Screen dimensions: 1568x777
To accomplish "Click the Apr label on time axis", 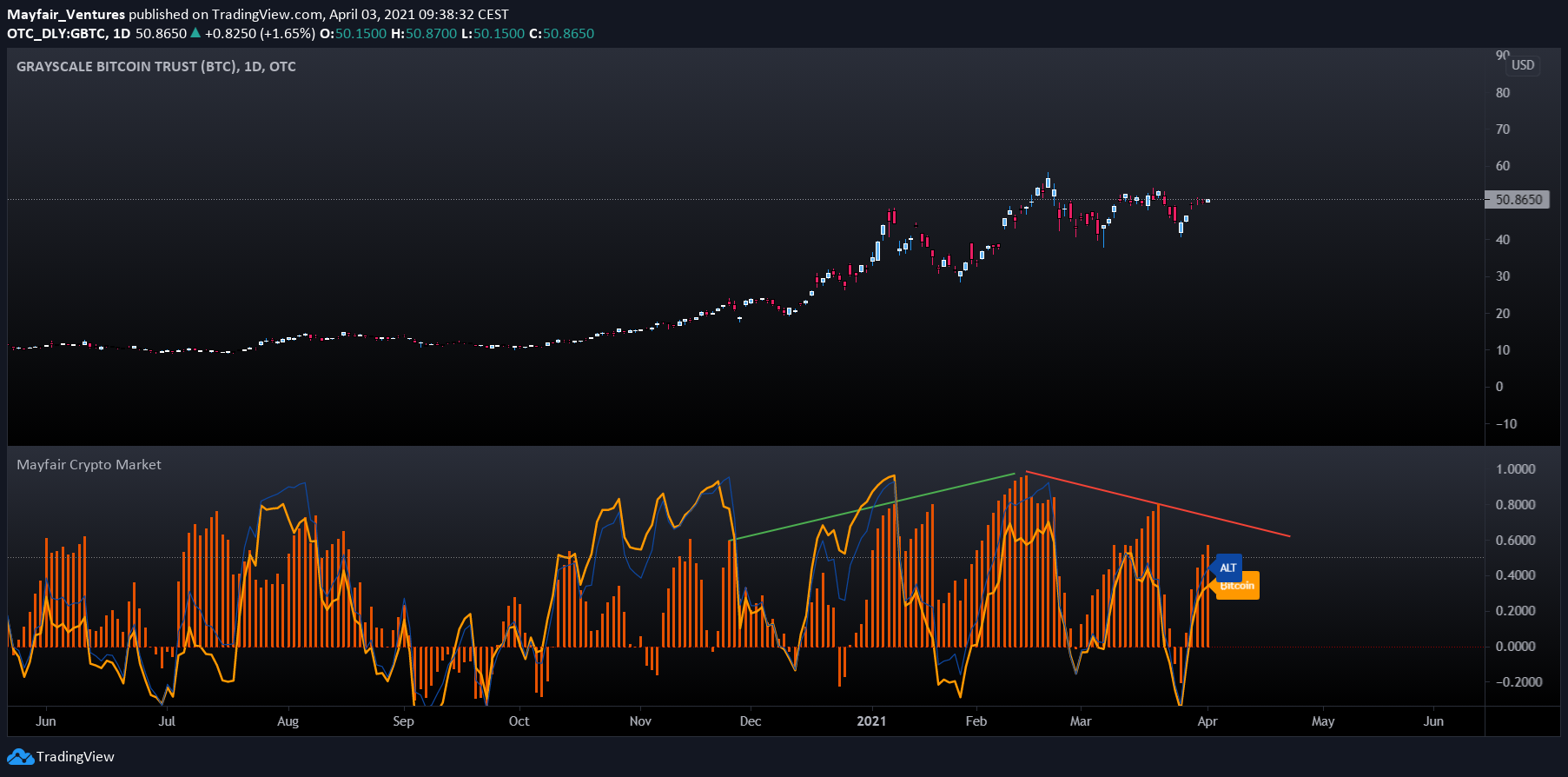I will click(1207, 721).
